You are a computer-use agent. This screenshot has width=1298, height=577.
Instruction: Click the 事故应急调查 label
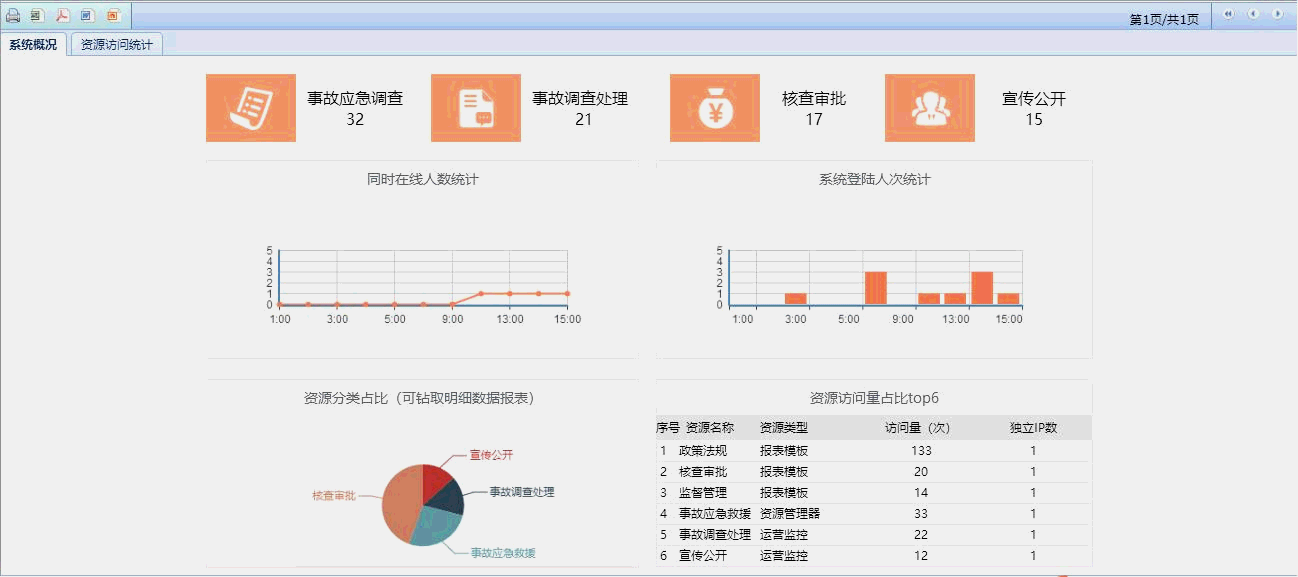point(355,99)
